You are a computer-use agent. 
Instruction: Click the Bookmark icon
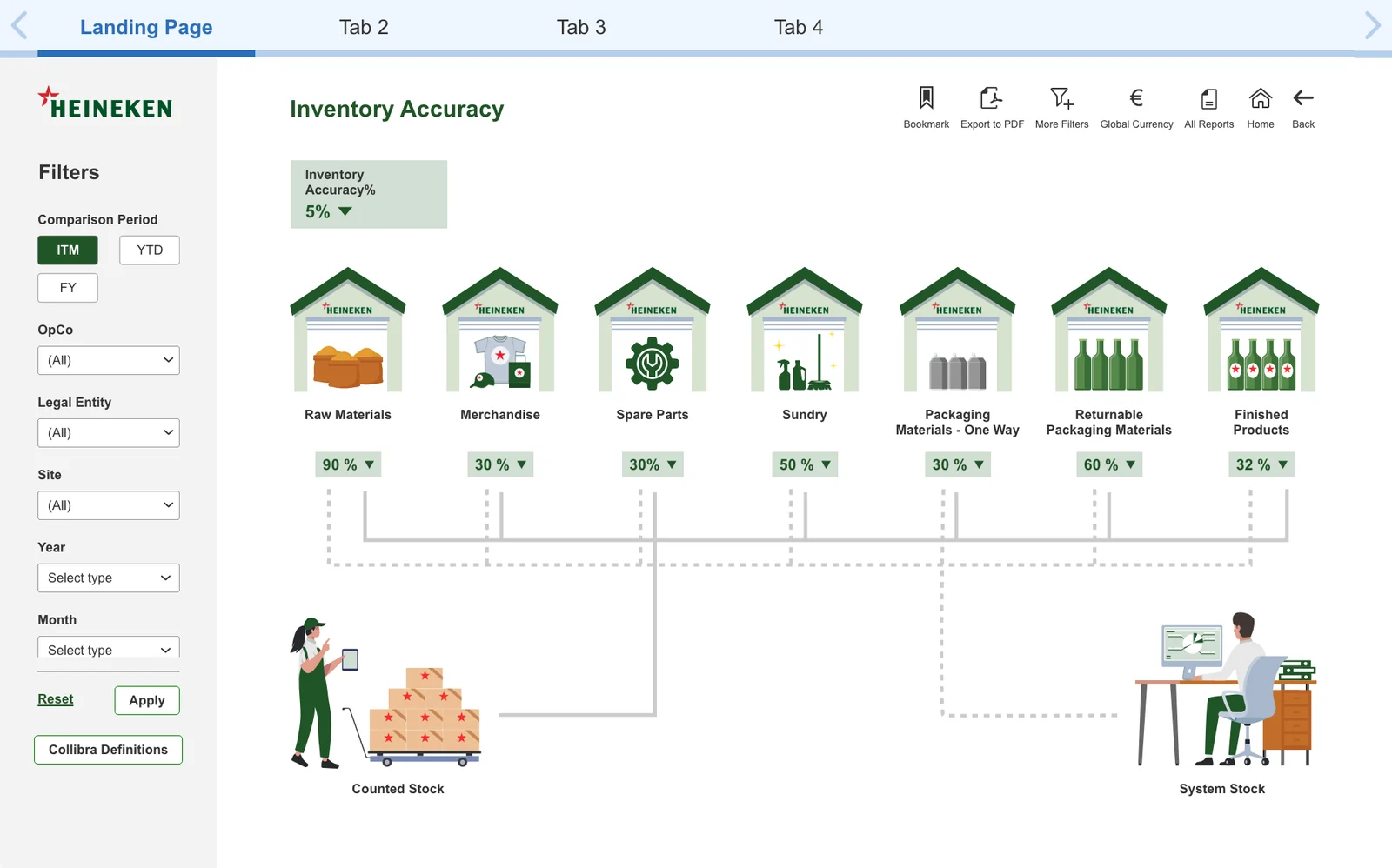tap(927, 97)
